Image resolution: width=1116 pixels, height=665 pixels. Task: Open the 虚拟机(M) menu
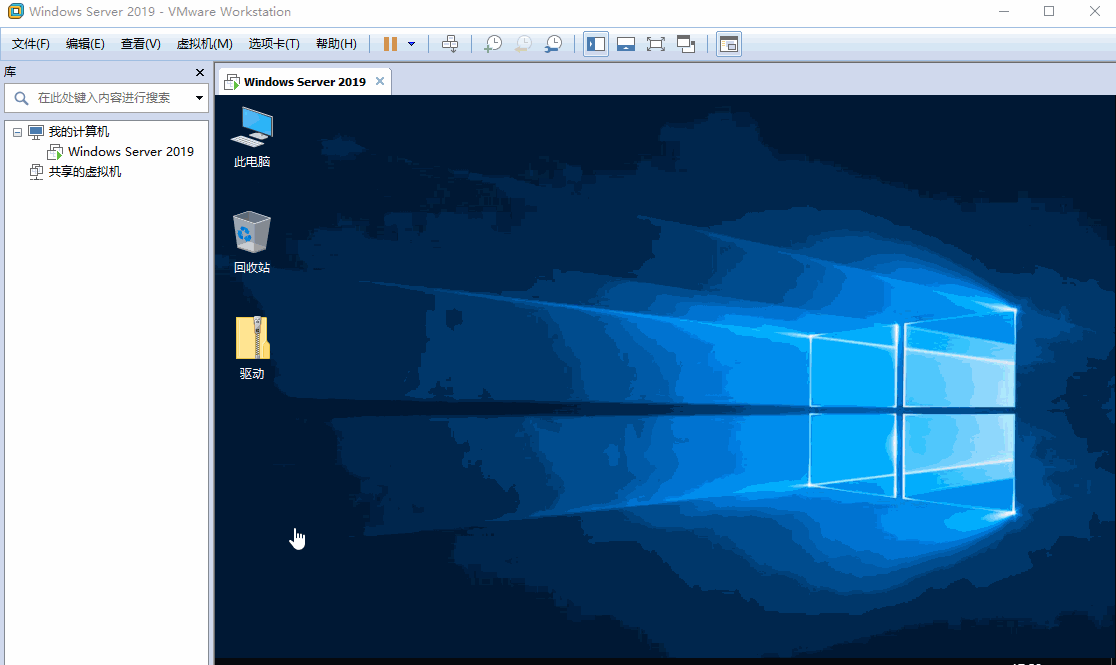point(205,44)
